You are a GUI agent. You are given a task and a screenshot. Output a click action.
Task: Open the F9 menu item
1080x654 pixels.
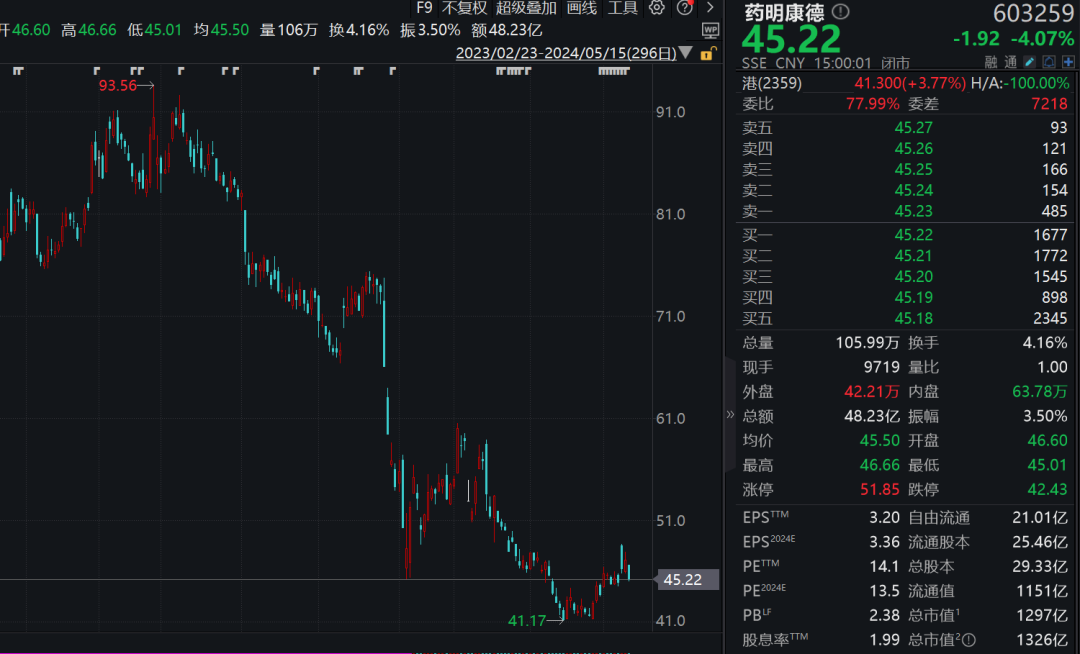coord(424,8)
